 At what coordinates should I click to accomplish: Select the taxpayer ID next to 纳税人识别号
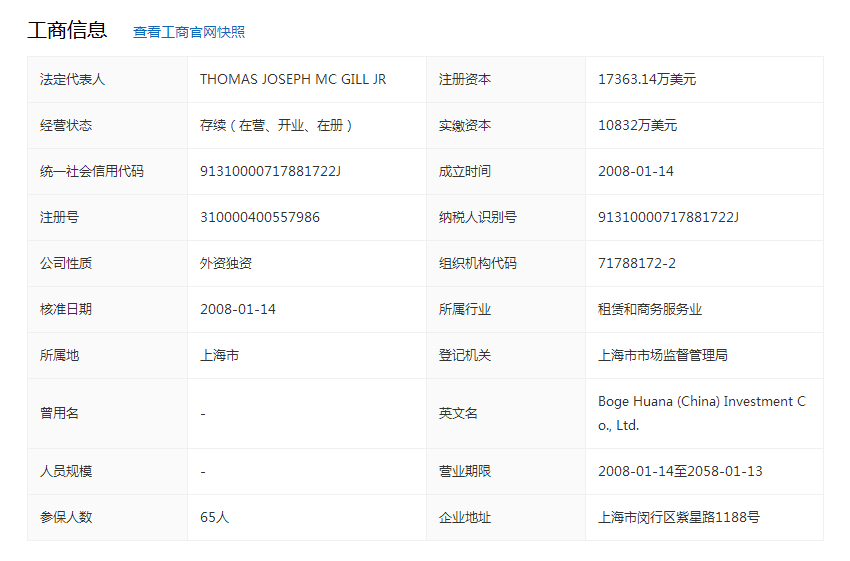(668, 217)
